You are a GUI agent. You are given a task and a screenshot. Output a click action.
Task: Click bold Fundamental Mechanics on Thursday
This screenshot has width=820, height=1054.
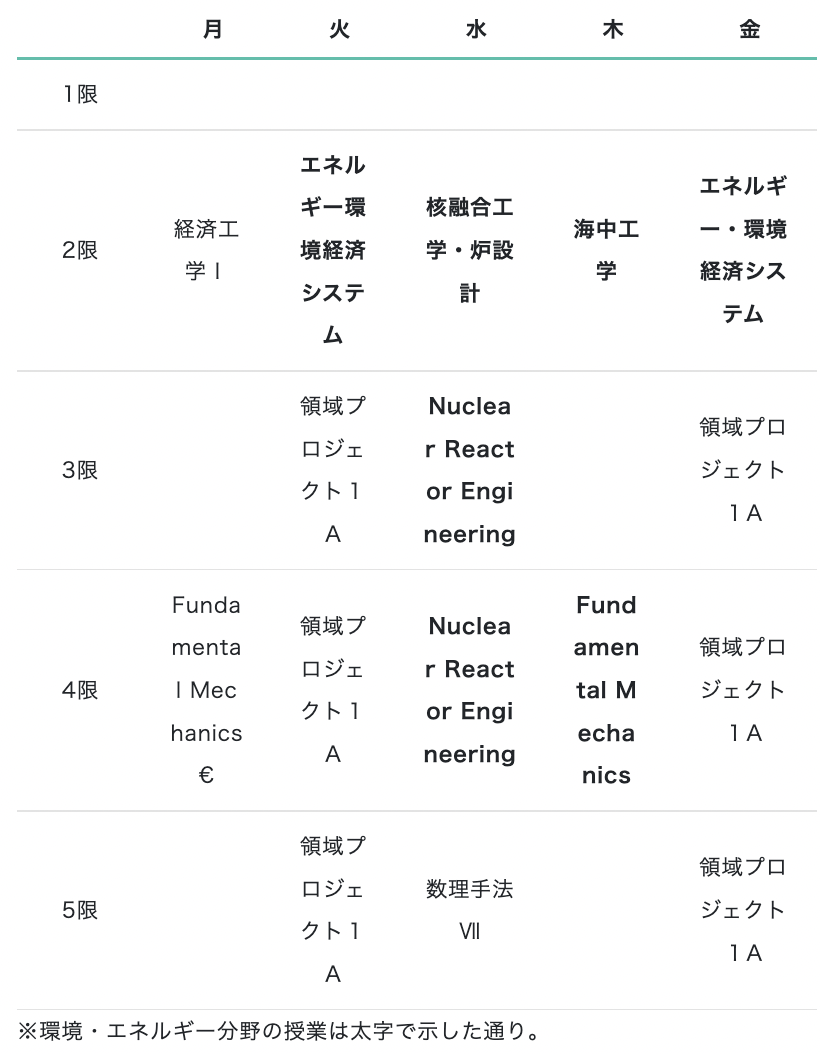[x=606, y=690]
